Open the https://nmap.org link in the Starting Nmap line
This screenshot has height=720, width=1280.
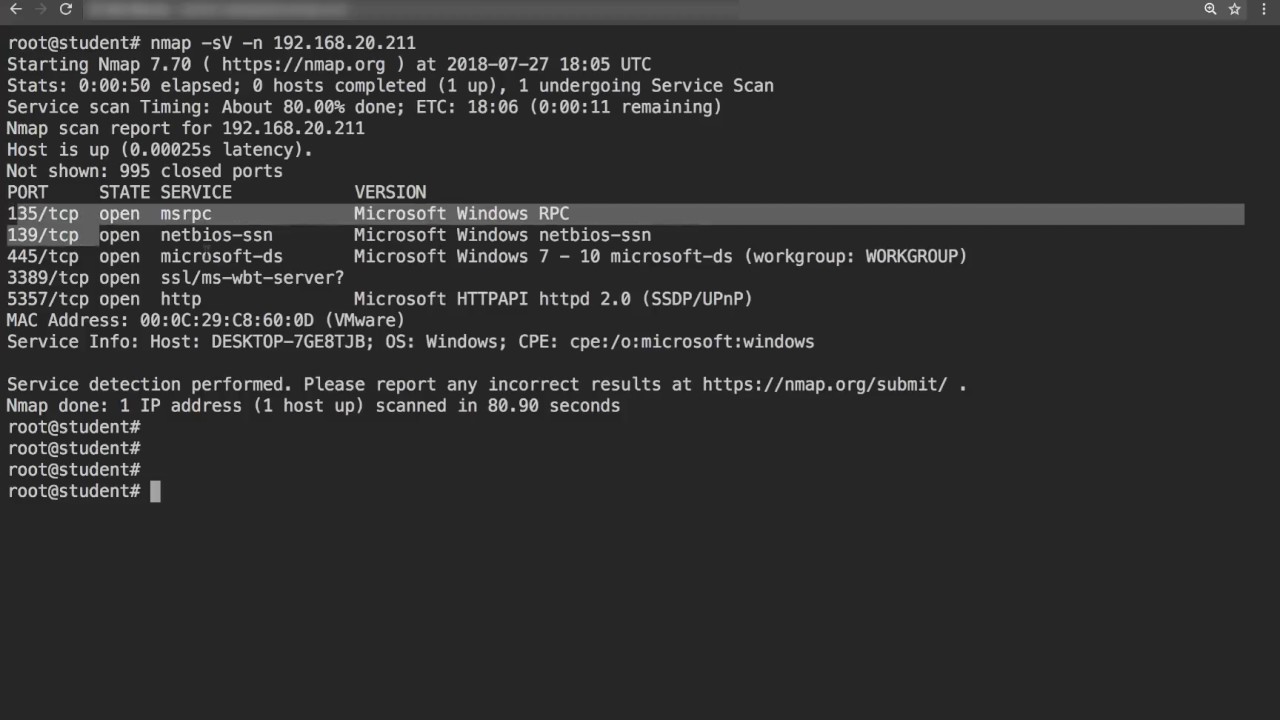click(x=303, y=64)
